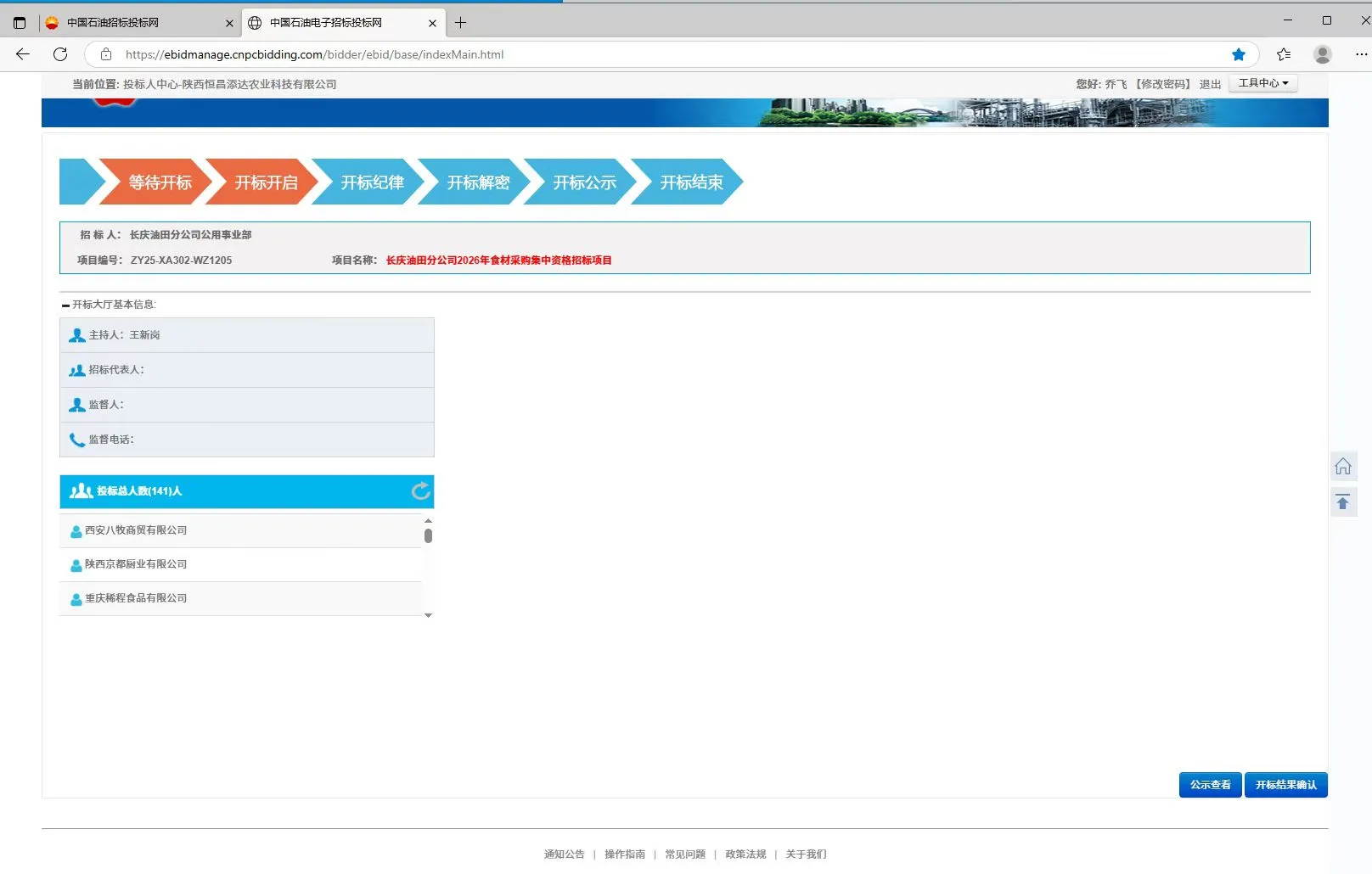The height and width of the screenshot is (874, 1372).
Task: Open the browser settings ellipsis menu
Action: click(x=1361, y=54)
